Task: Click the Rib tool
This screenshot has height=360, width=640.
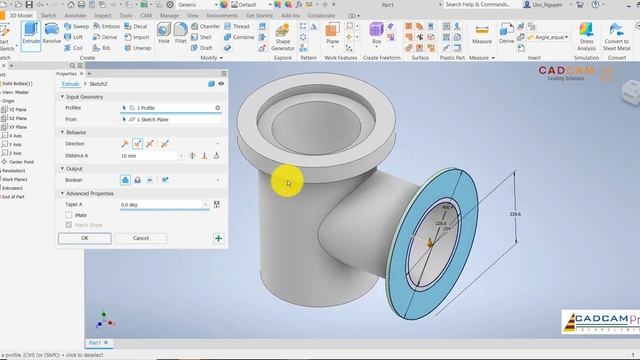Action: tap(102, 48)
